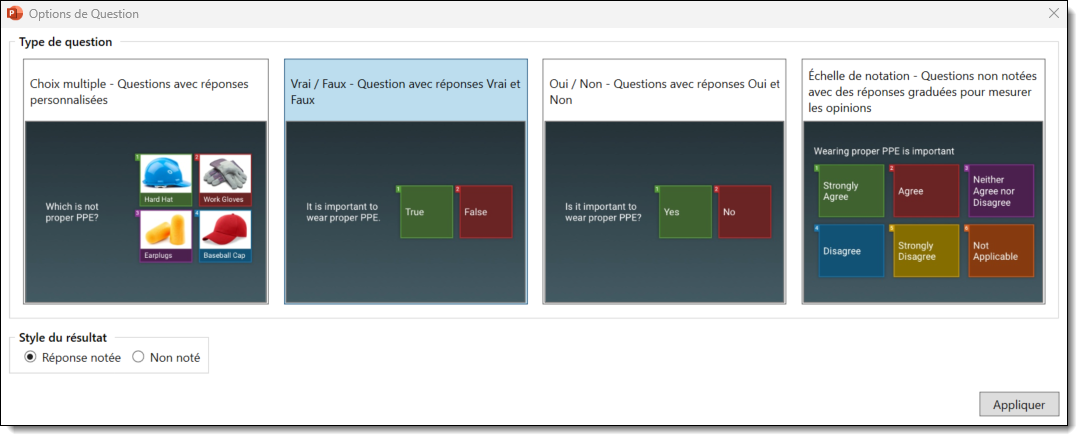This screenshot has width=1083, height=441.
Task: Select the 'Vrai / Faux' question type
Action: [405, 92]
